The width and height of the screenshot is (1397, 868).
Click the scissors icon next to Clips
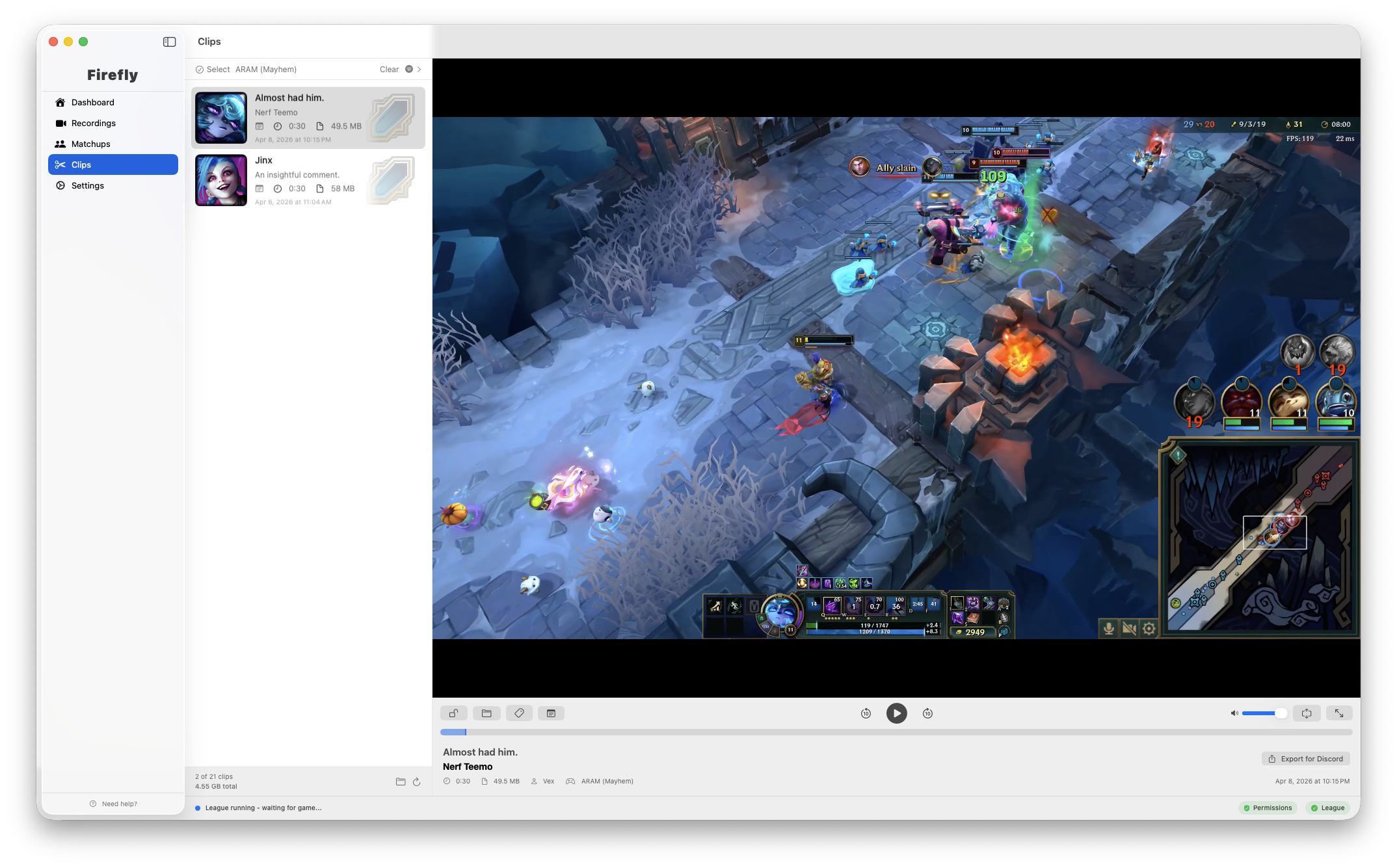pos(60,164)
